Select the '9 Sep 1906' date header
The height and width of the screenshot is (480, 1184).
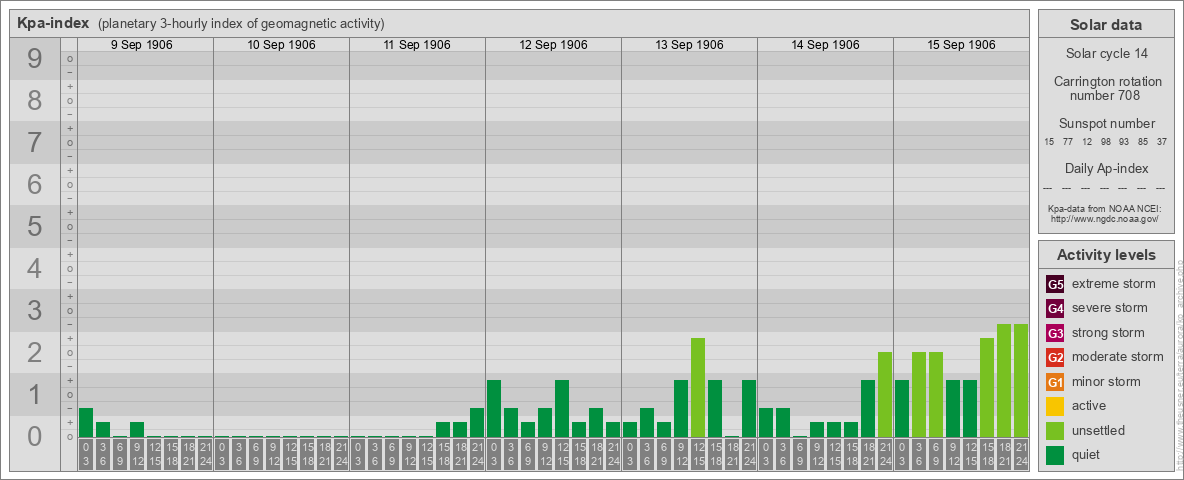(x=142, y=45)
